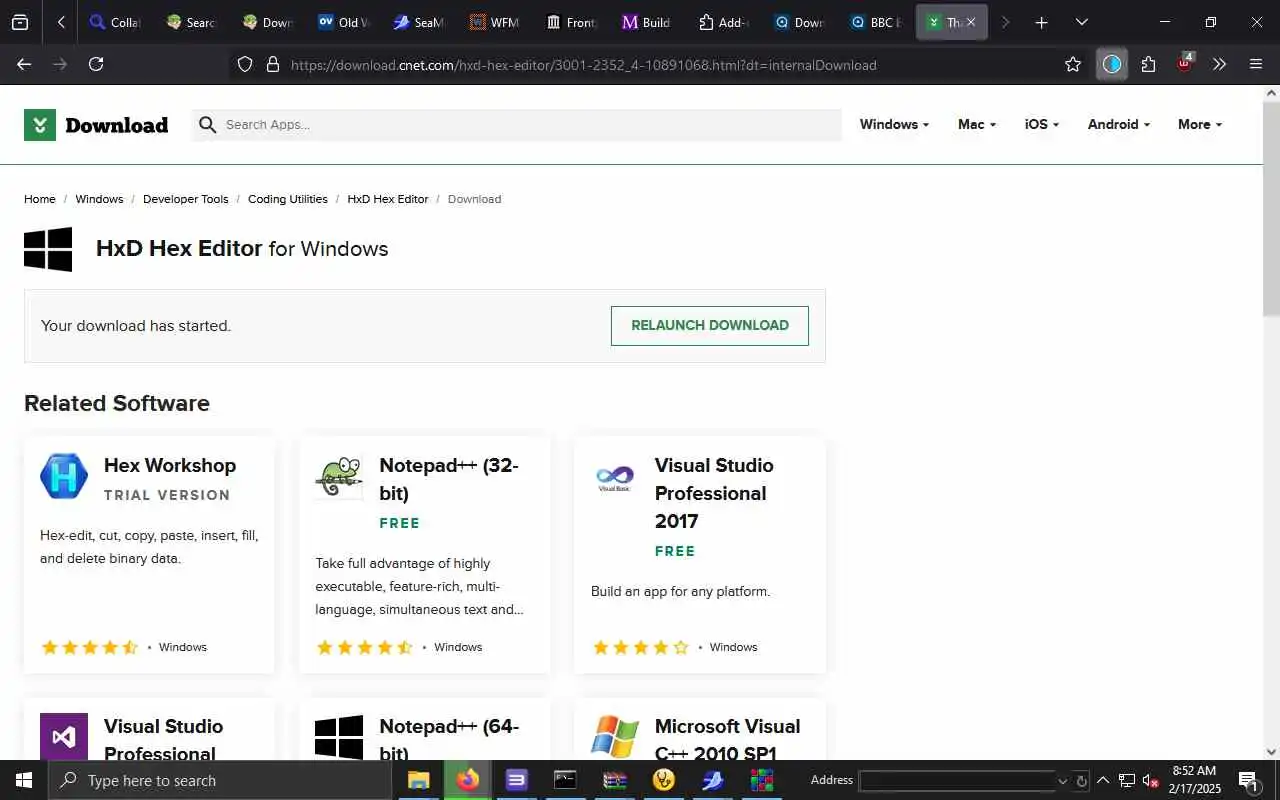
Task: Switch to the Build tab
Action: tap(647, 22)
